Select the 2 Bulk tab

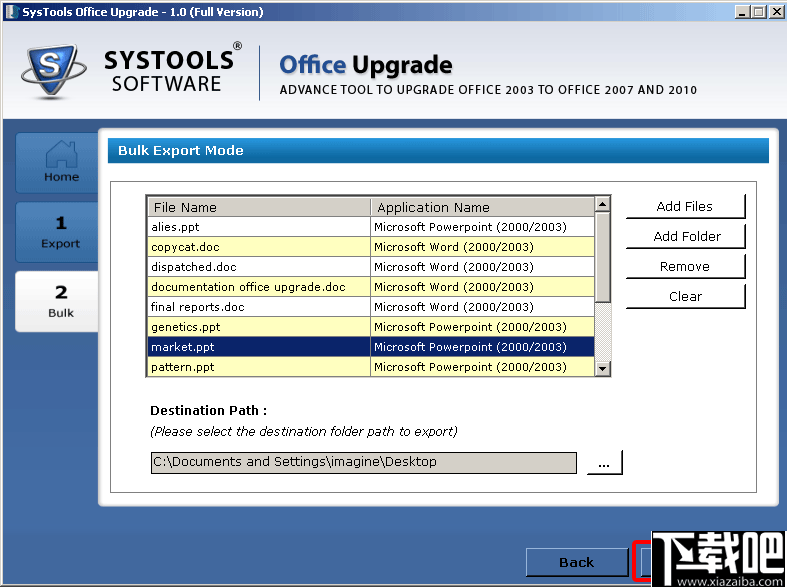point(57,302)
